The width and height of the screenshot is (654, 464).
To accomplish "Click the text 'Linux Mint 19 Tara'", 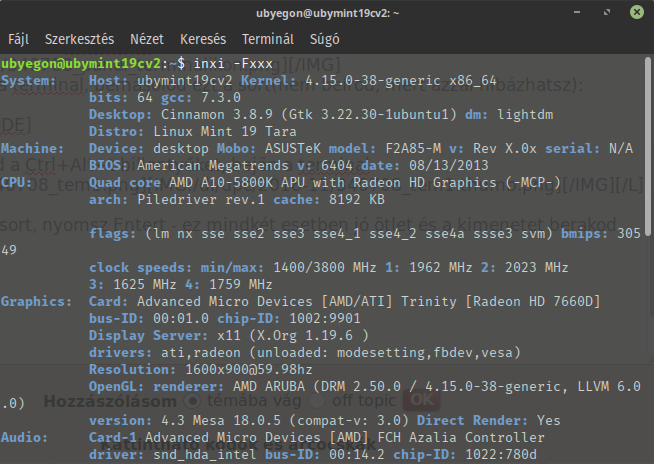I will (225, 131).
